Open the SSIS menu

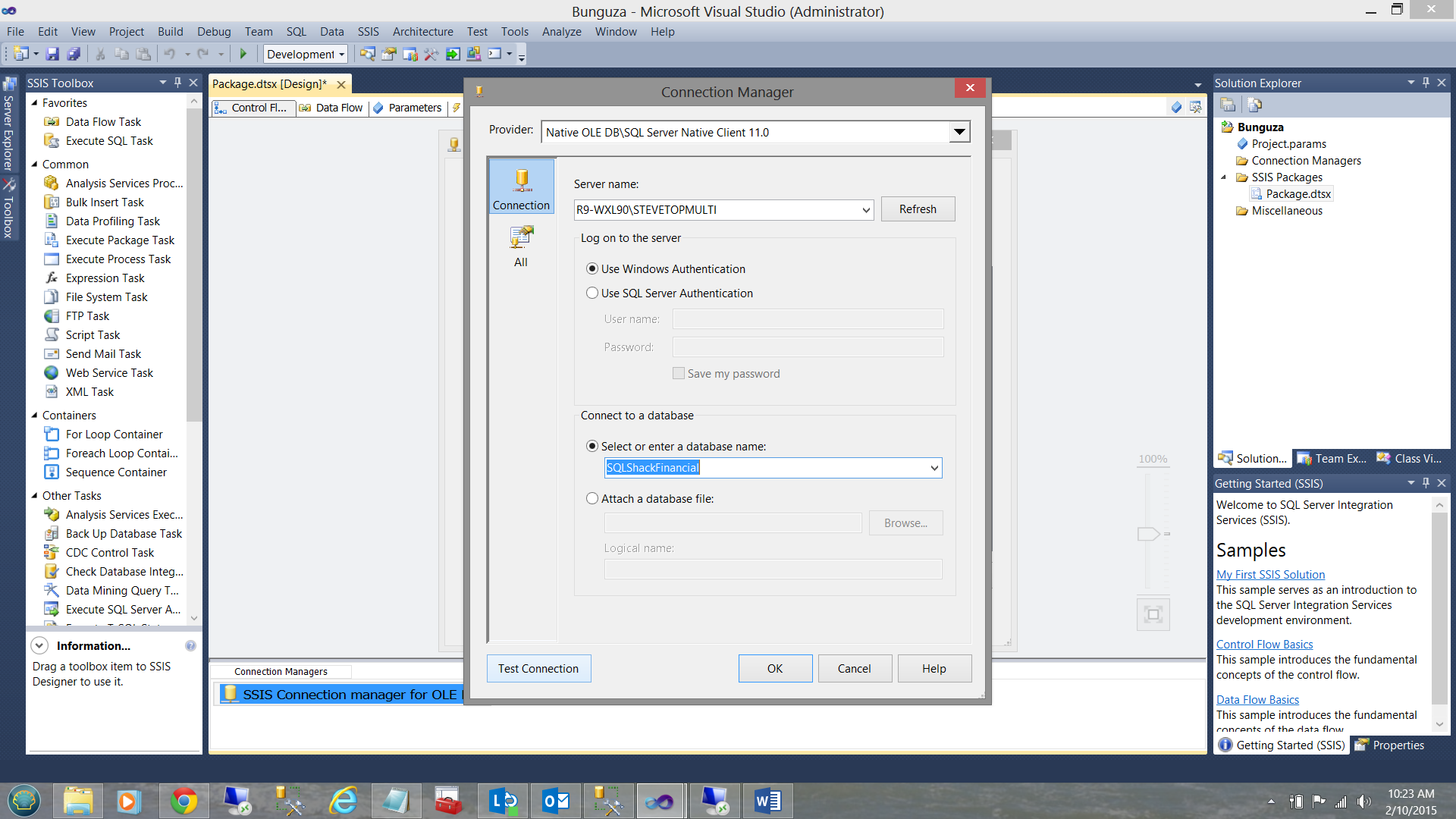[x=368, y=32]
